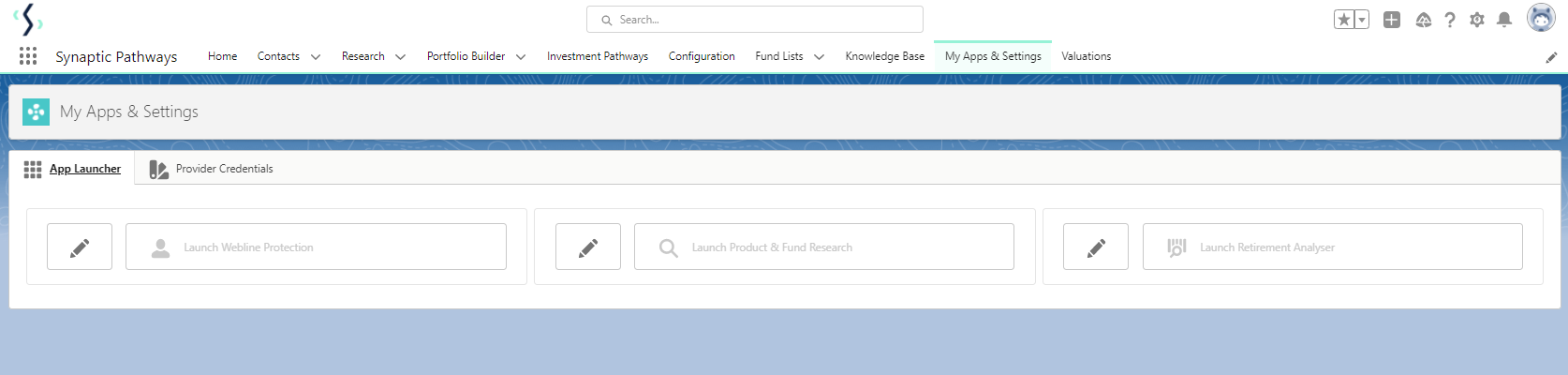Open the user profile avatar
The image size is (1568, 375).
click(x=1541, y=18)
